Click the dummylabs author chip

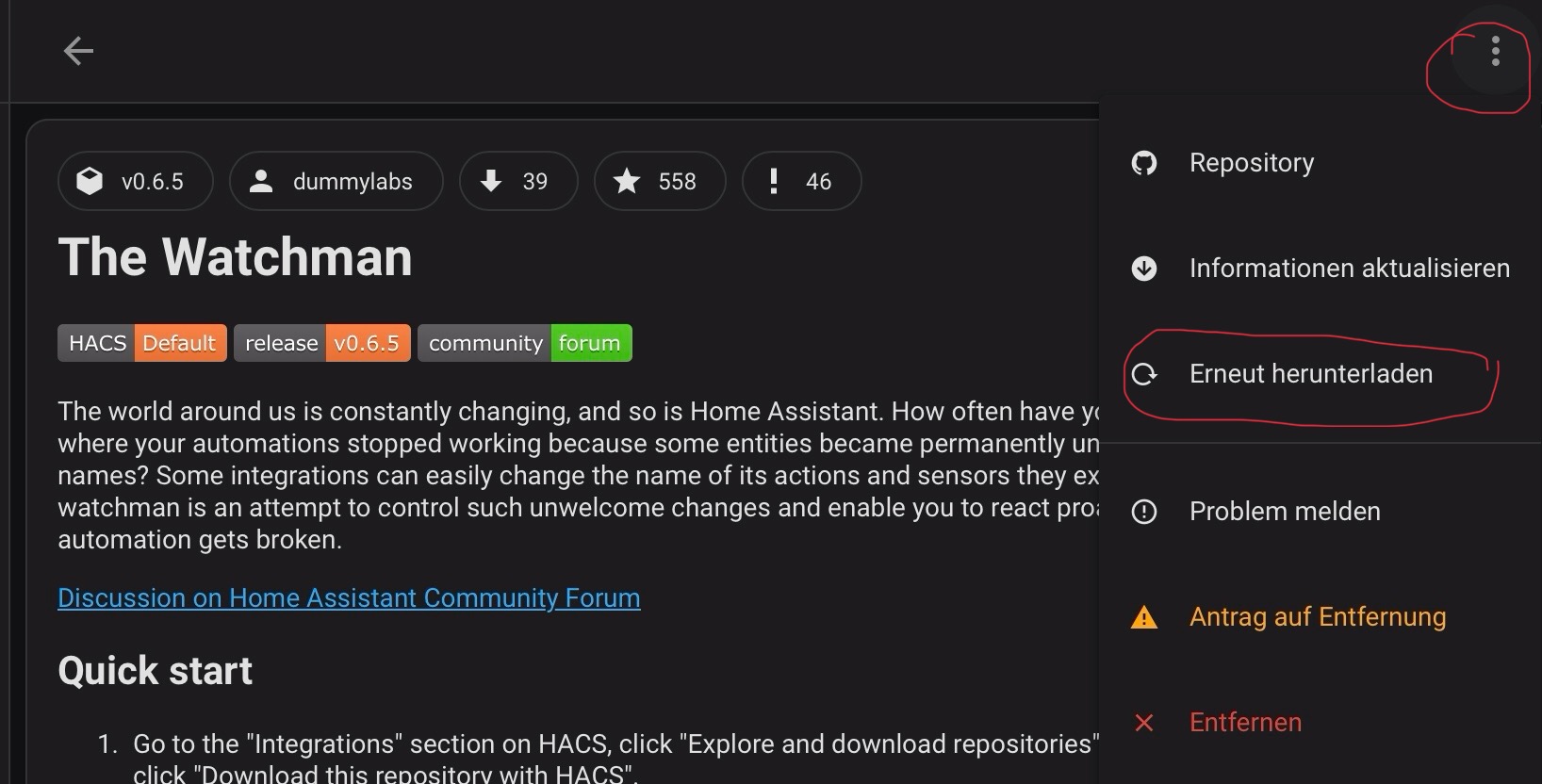click(x=336, y=181)
